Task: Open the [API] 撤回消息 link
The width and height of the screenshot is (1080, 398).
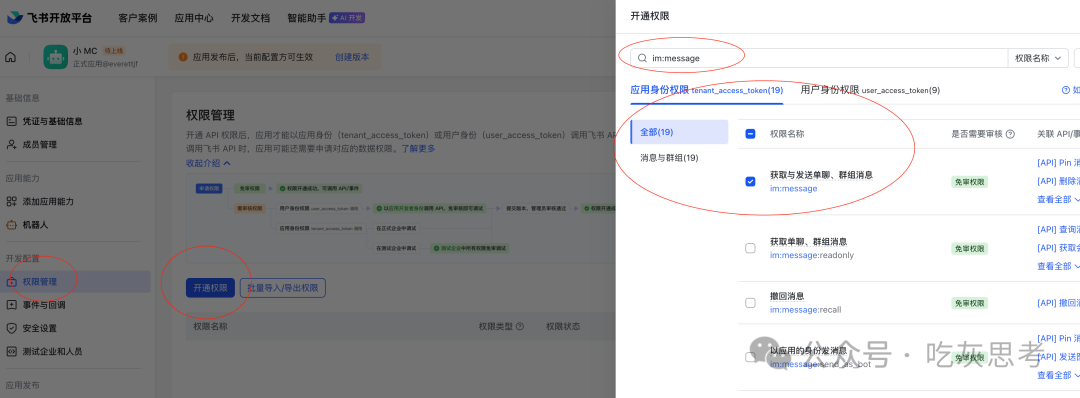Action: [1058, 302]
